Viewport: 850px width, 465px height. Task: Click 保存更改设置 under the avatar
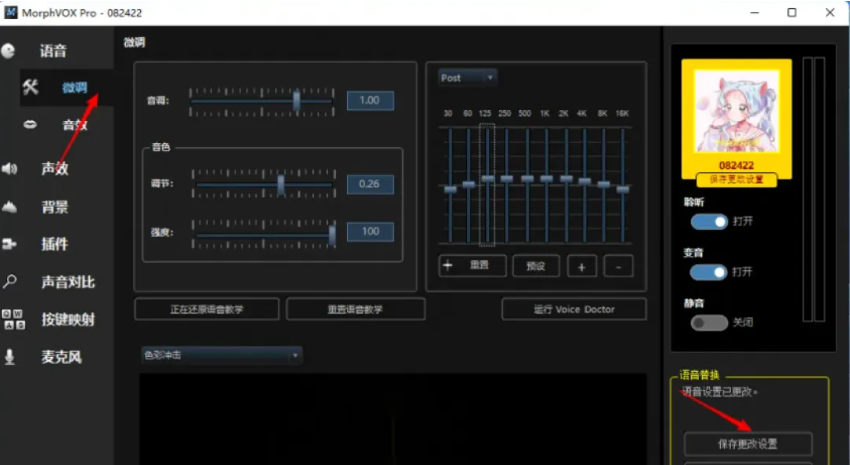pyautogui.click(x=737, y=179)
